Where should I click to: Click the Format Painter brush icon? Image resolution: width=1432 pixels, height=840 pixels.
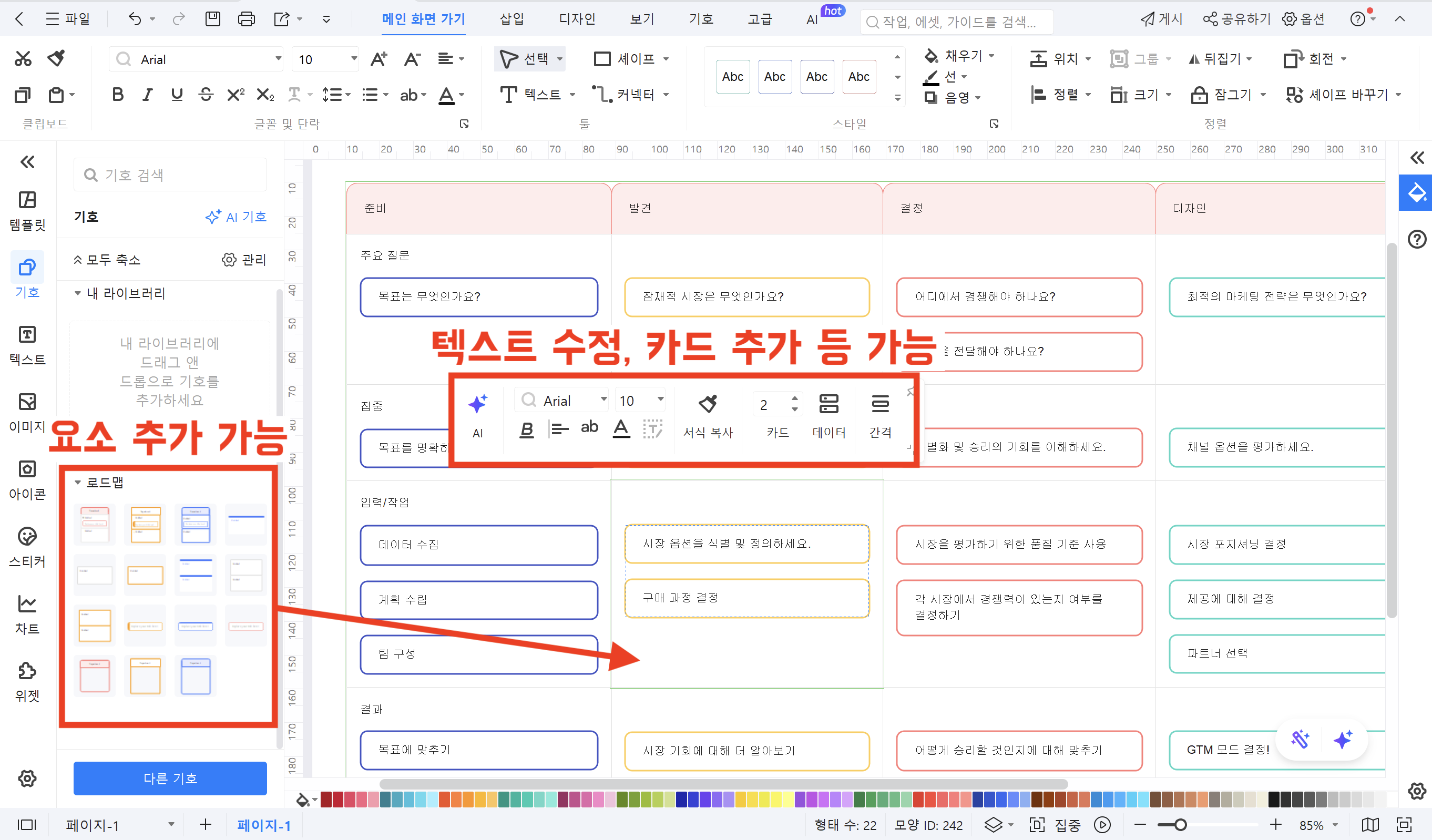click(x=56, y=58)
